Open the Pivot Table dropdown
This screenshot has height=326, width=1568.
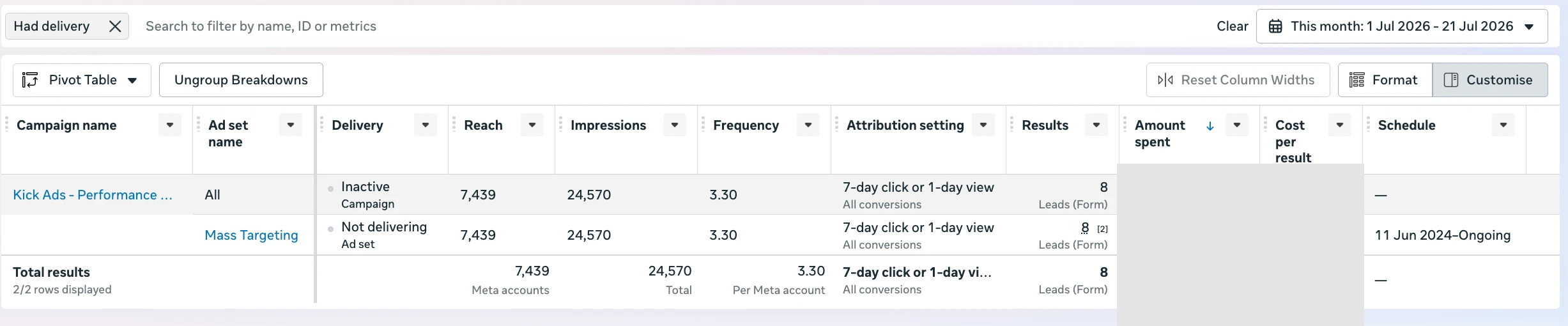[82, 80]
